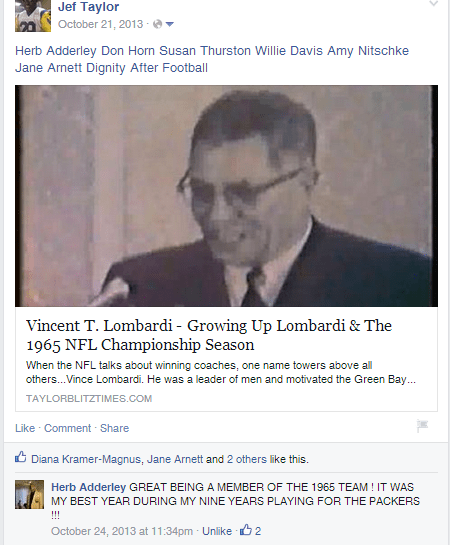450x545 pixels.
Task: Expand post options chevron at top right
Action: [x=433, y=4]
